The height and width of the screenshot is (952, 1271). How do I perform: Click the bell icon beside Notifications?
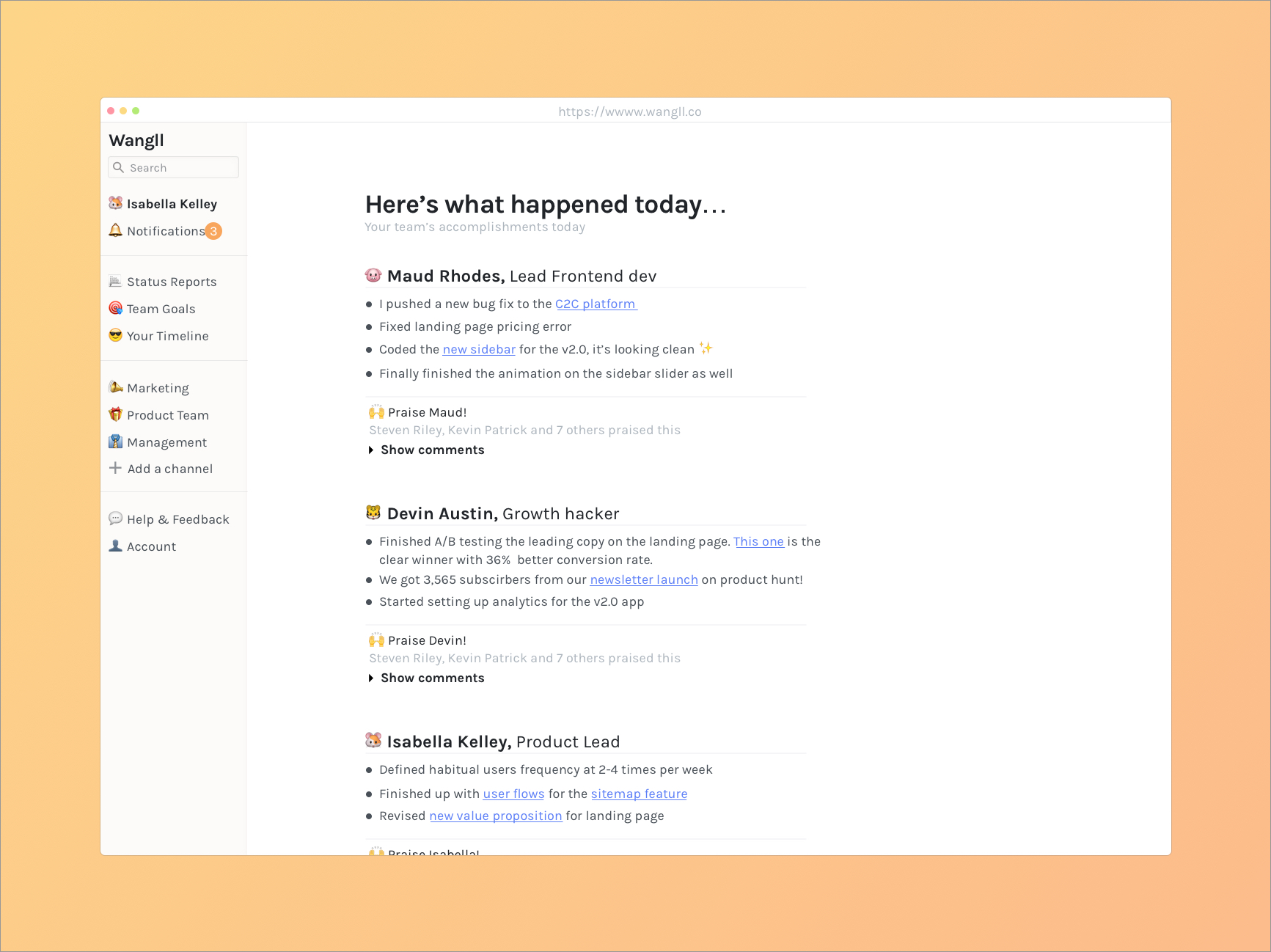[115, 230]
